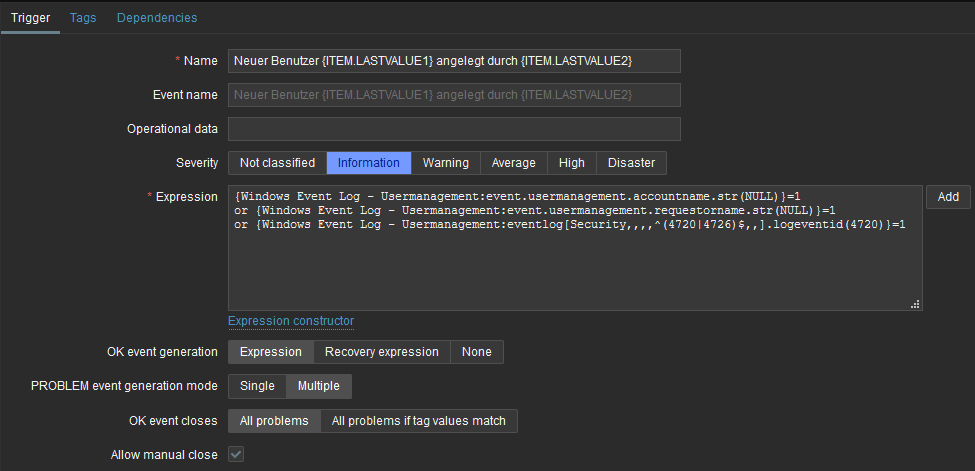Click the Expression box resize handle
This screenshot has height=471, width=975.
(x=915, y=304)
